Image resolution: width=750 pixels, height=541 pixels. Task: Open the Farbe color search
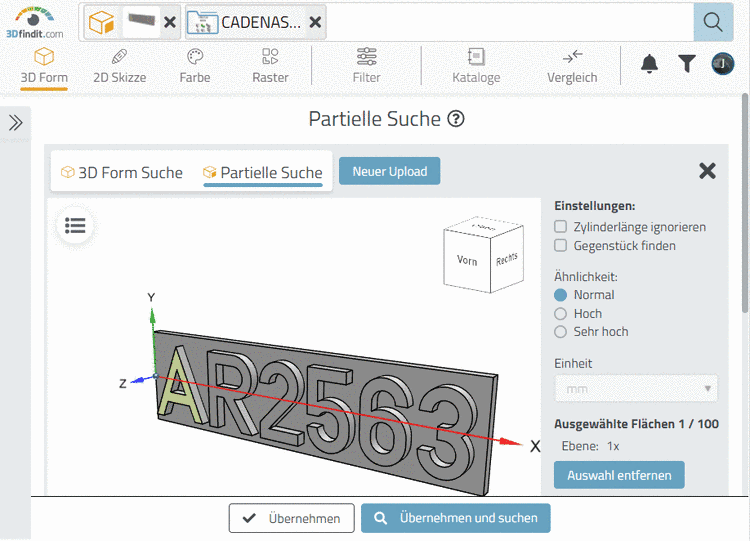tap(195, 66)
